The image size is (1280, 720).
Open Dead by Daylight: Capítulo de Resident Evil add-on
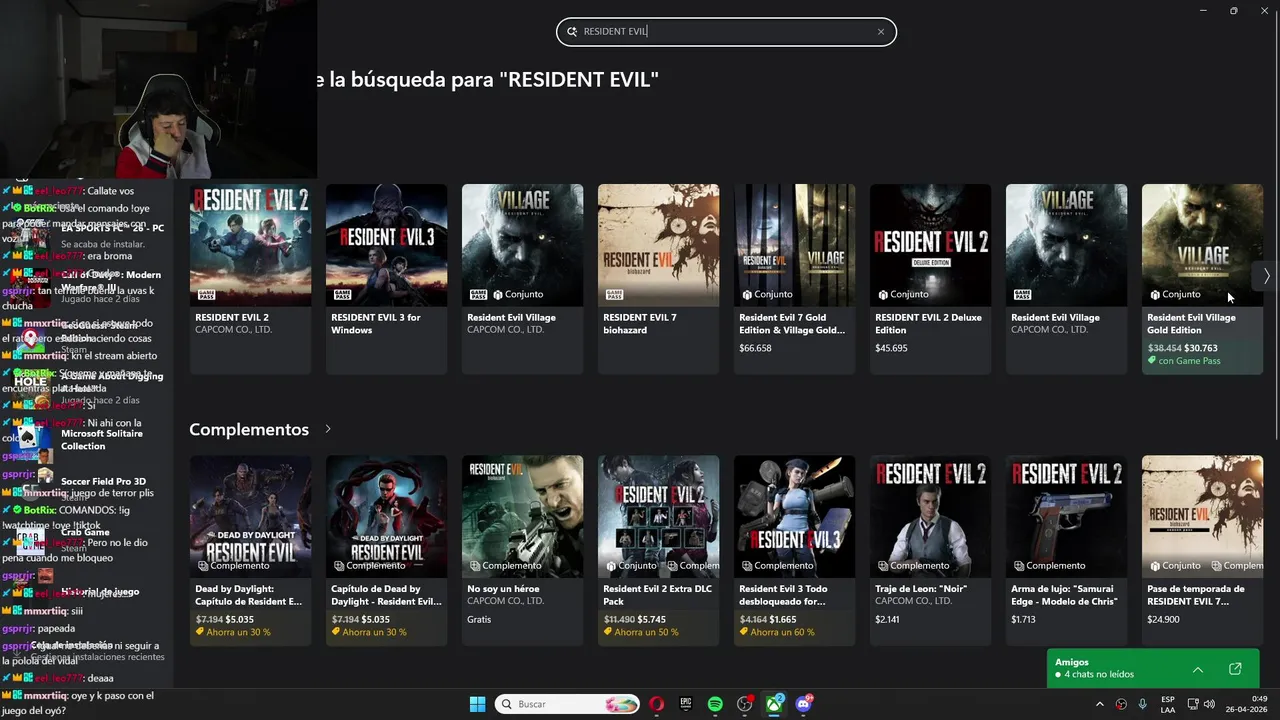pyautogui.click(x=250, y=550)
